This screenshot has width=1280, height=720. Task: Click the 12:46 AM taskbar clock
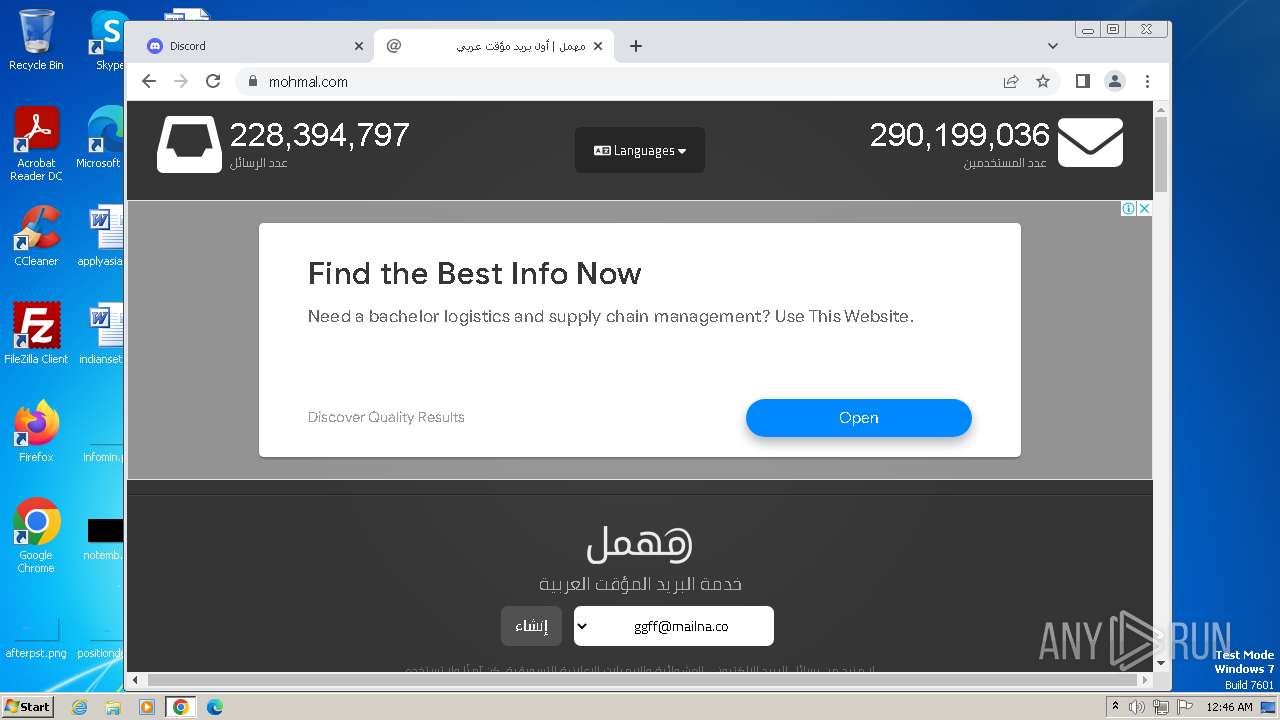1229,707
